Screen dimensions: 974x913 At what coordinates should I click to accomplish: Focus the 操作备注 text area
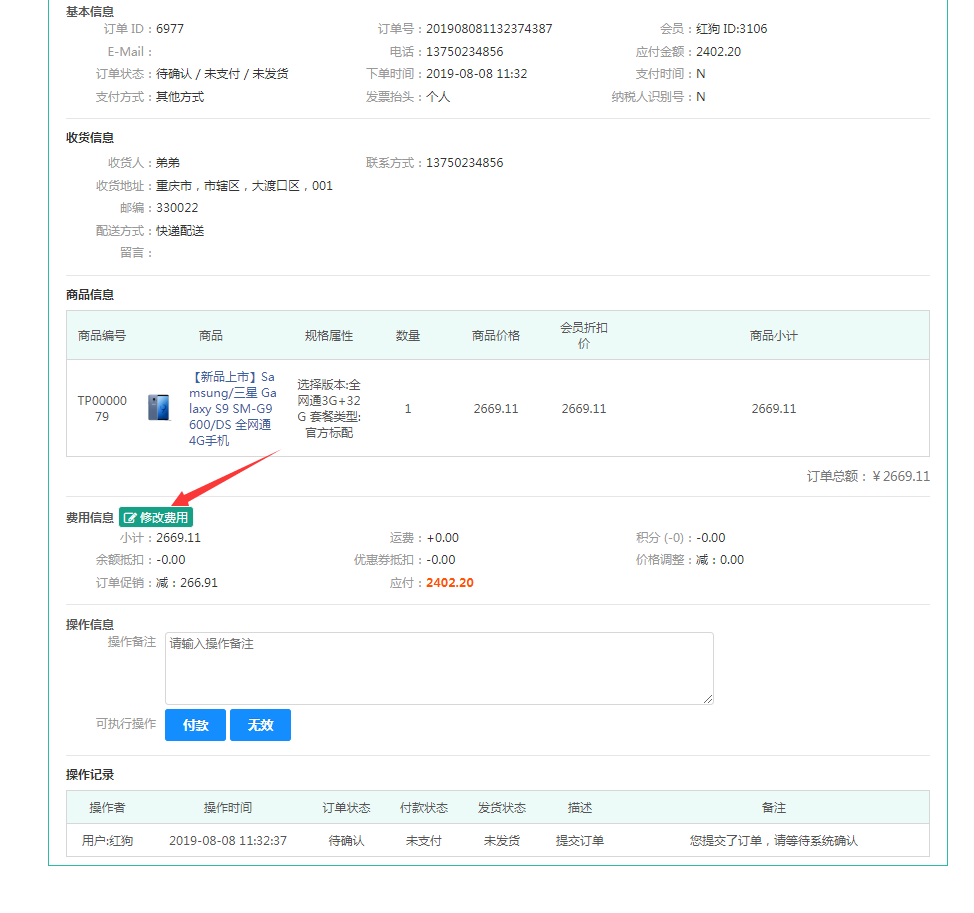[x=439, y=668]
